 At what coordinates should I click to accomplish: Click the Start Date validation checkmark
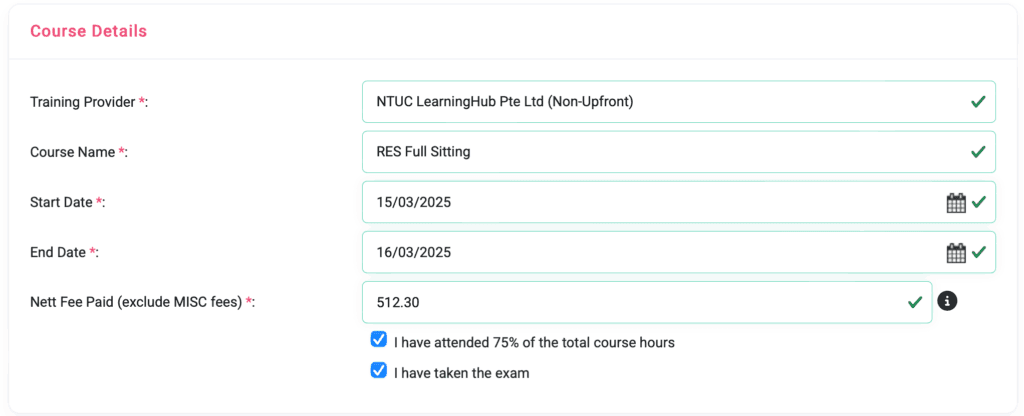978,202
